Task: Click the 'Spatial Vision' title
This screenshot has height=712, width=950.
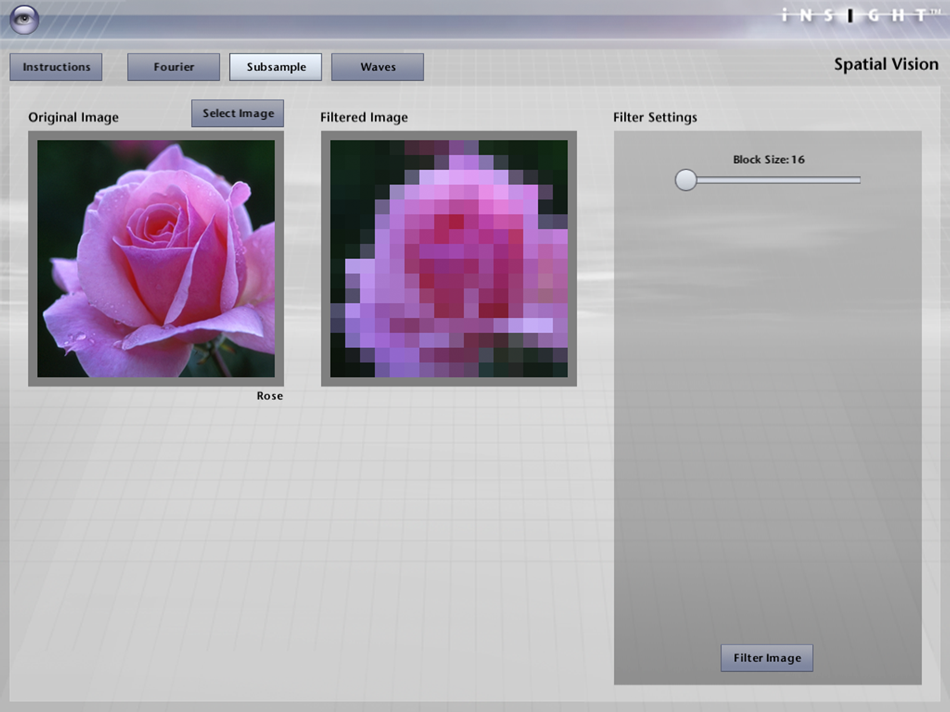Action: coord(886,64)
